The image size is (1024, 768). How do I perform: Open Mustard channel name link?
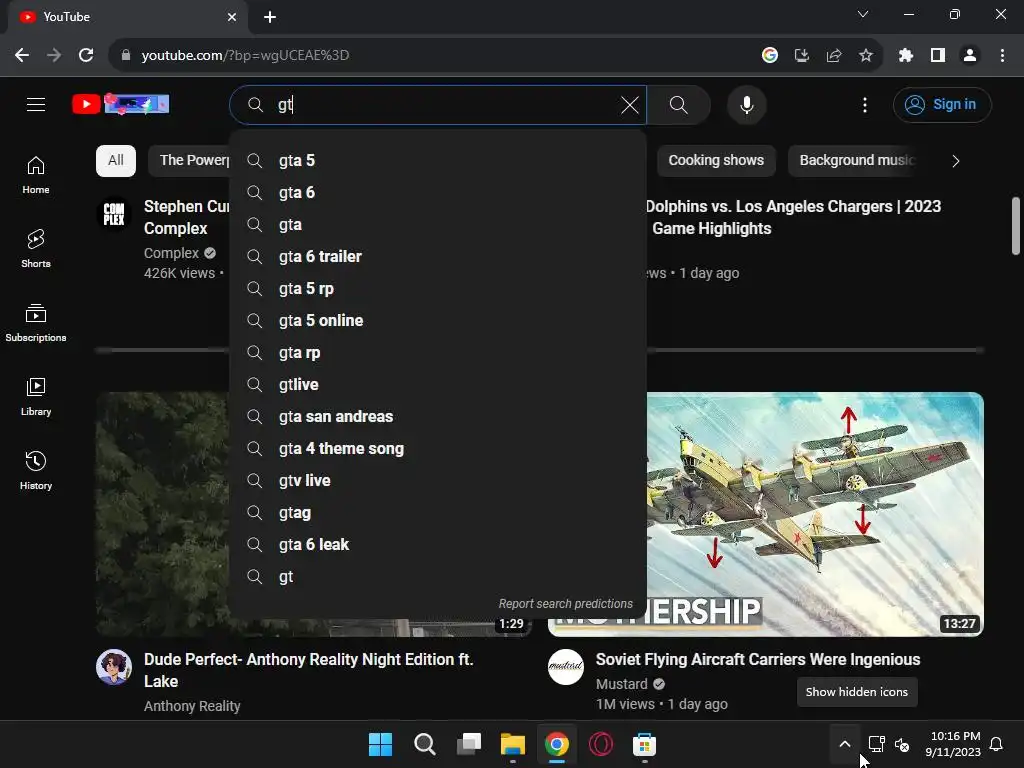click(622, 684)
